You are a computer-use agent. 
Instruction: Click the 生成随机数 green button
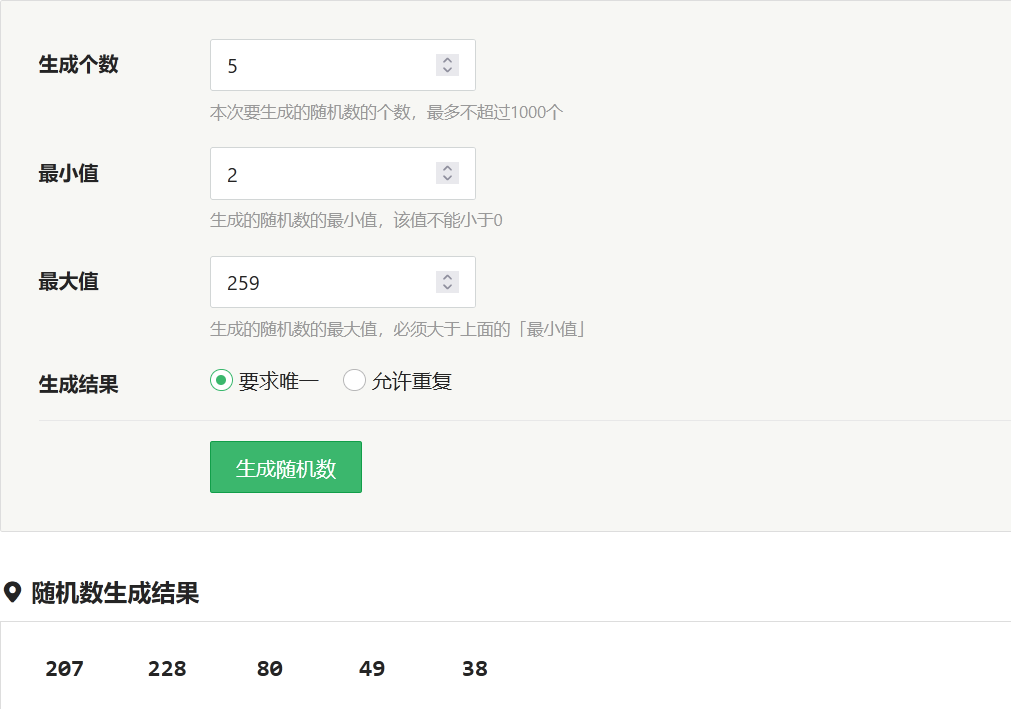coord(286,467)
